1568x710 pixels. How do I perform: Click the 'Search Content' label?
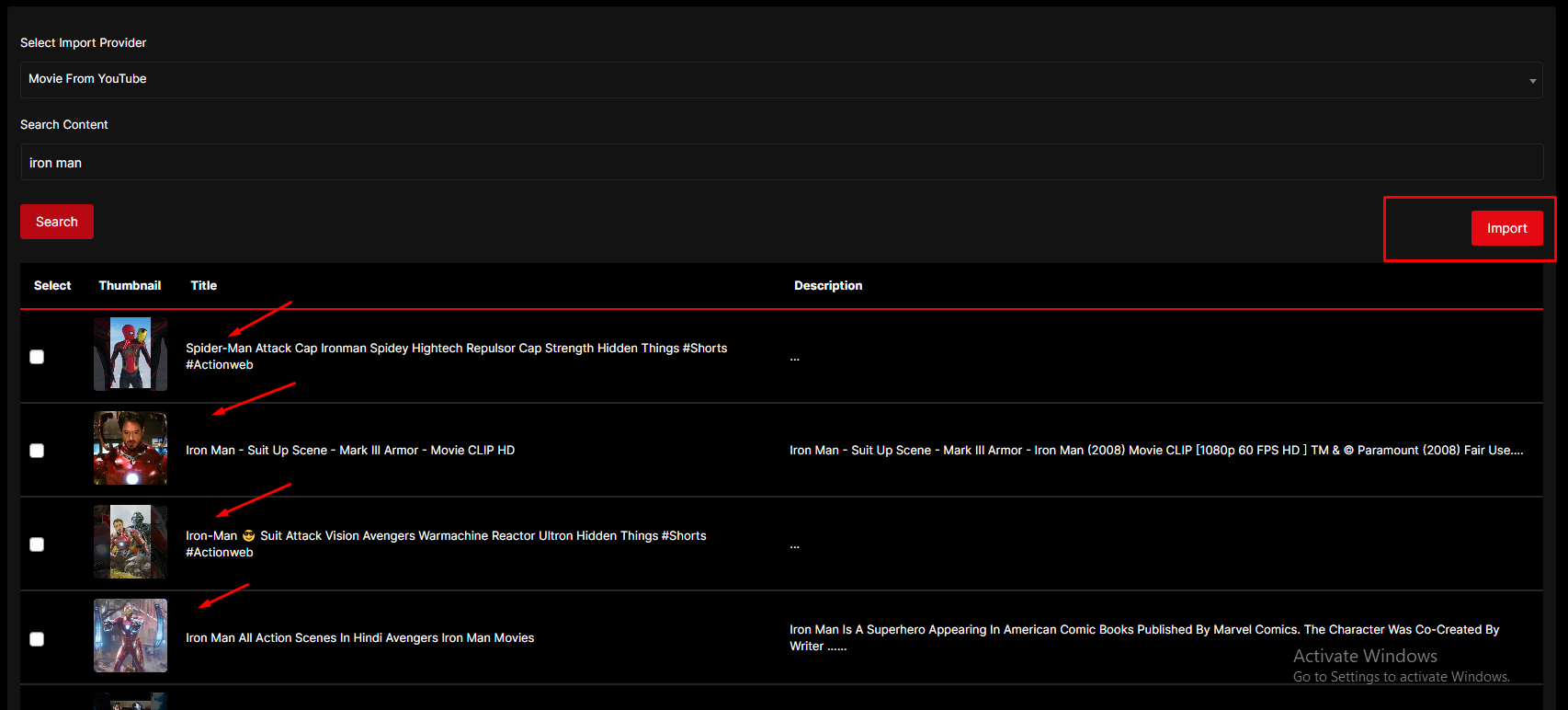pyautogui.click(x=64, y=124)
